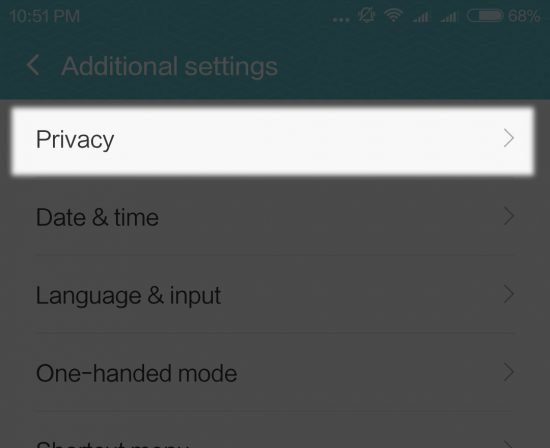Tap the first SIM signal icon
This screenshot has width=550, height=448.
tap(420, 17)
